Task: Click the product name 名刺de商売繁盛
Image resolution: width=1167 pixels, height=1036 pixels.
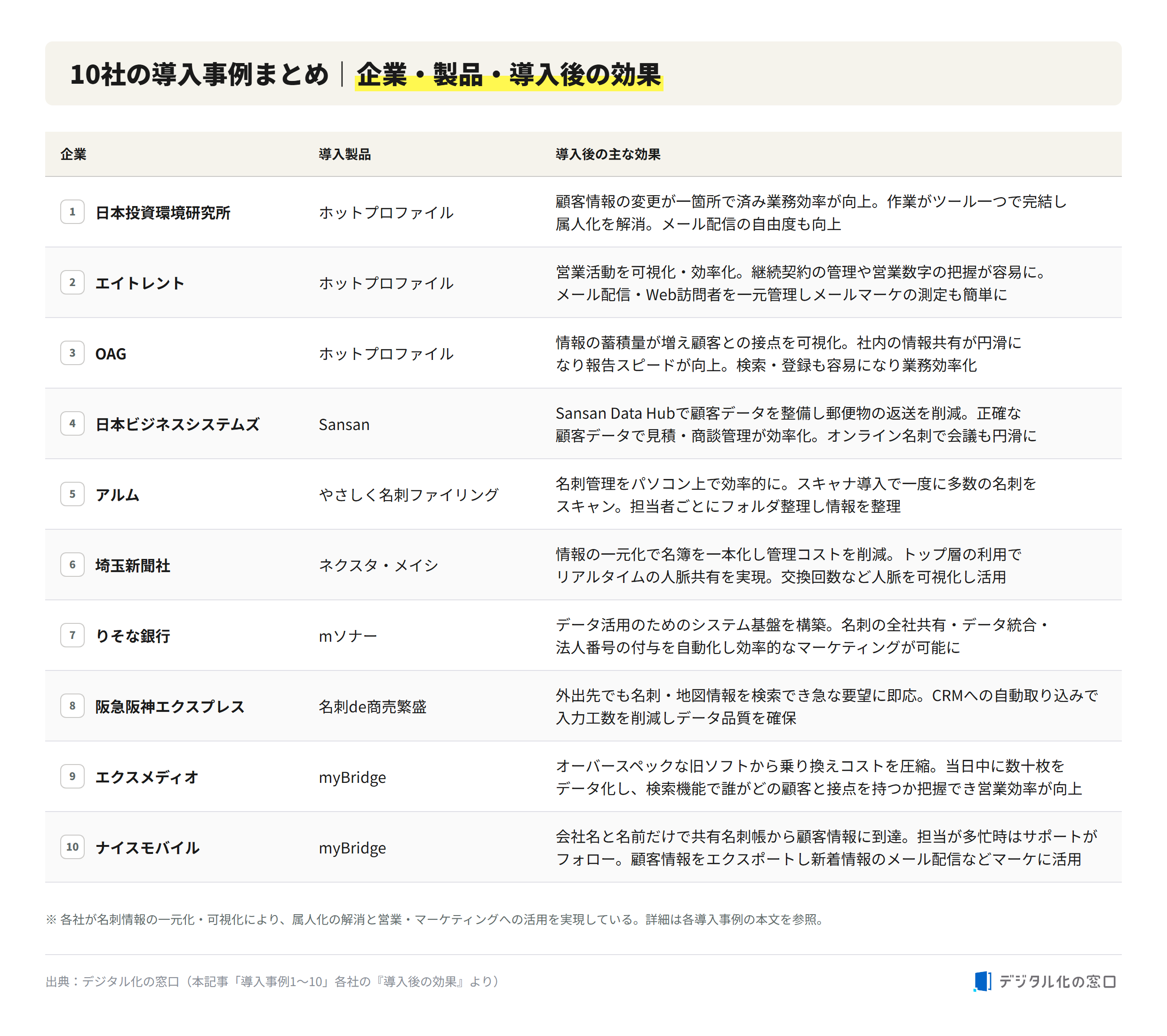Action: tap(373, 707)
